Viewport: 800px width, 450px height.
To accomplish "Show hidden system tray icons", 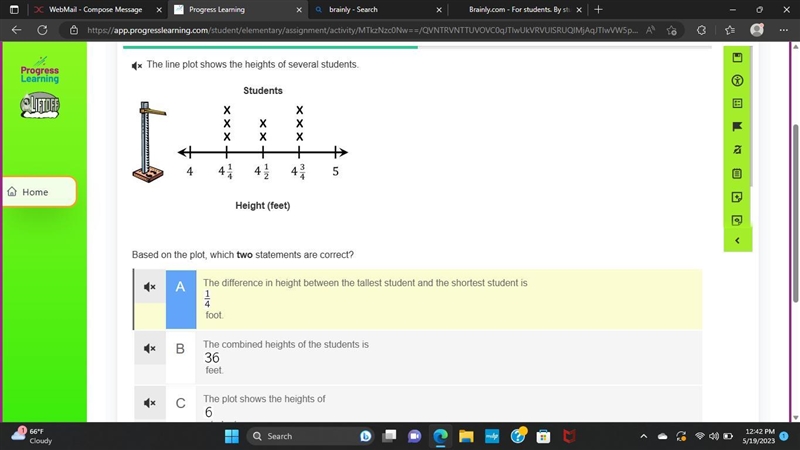I will tap(644, 436).
